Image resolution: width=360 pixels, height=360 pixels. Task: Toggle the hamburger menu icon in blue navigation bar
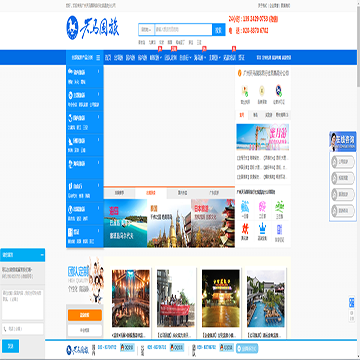coord(98,58)
